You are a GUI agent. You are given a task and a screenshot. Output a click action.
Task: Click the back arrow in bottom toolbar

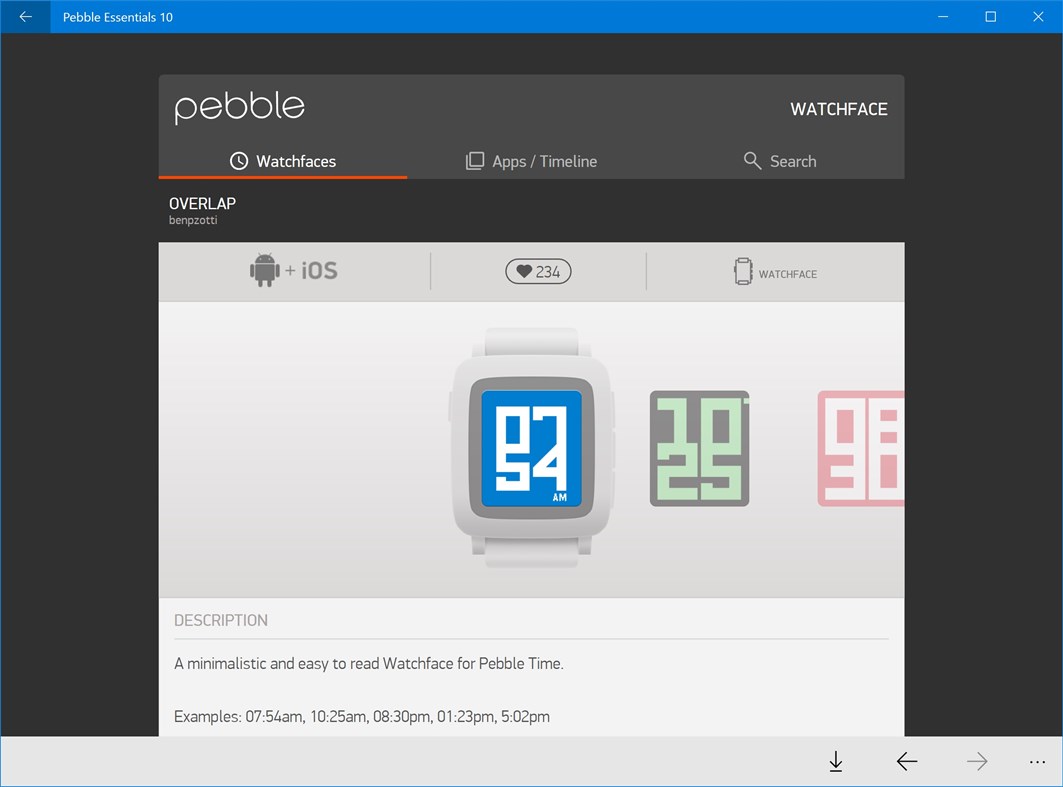tap(907, 761)
